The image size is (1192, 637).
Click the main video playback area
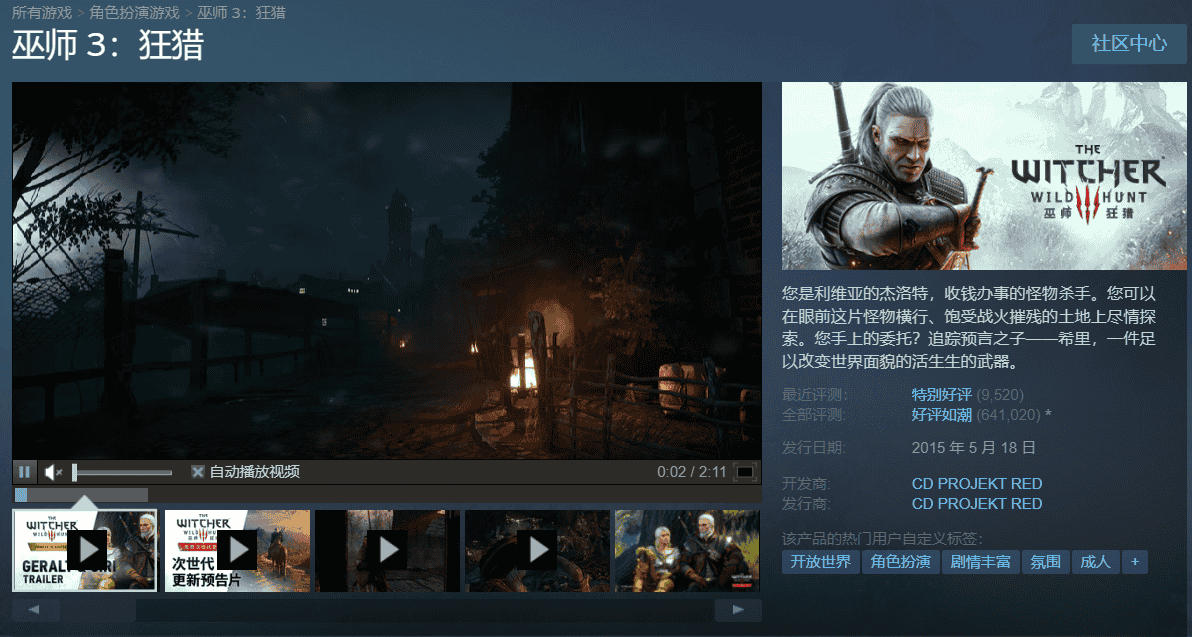click(x=387, y=270)
